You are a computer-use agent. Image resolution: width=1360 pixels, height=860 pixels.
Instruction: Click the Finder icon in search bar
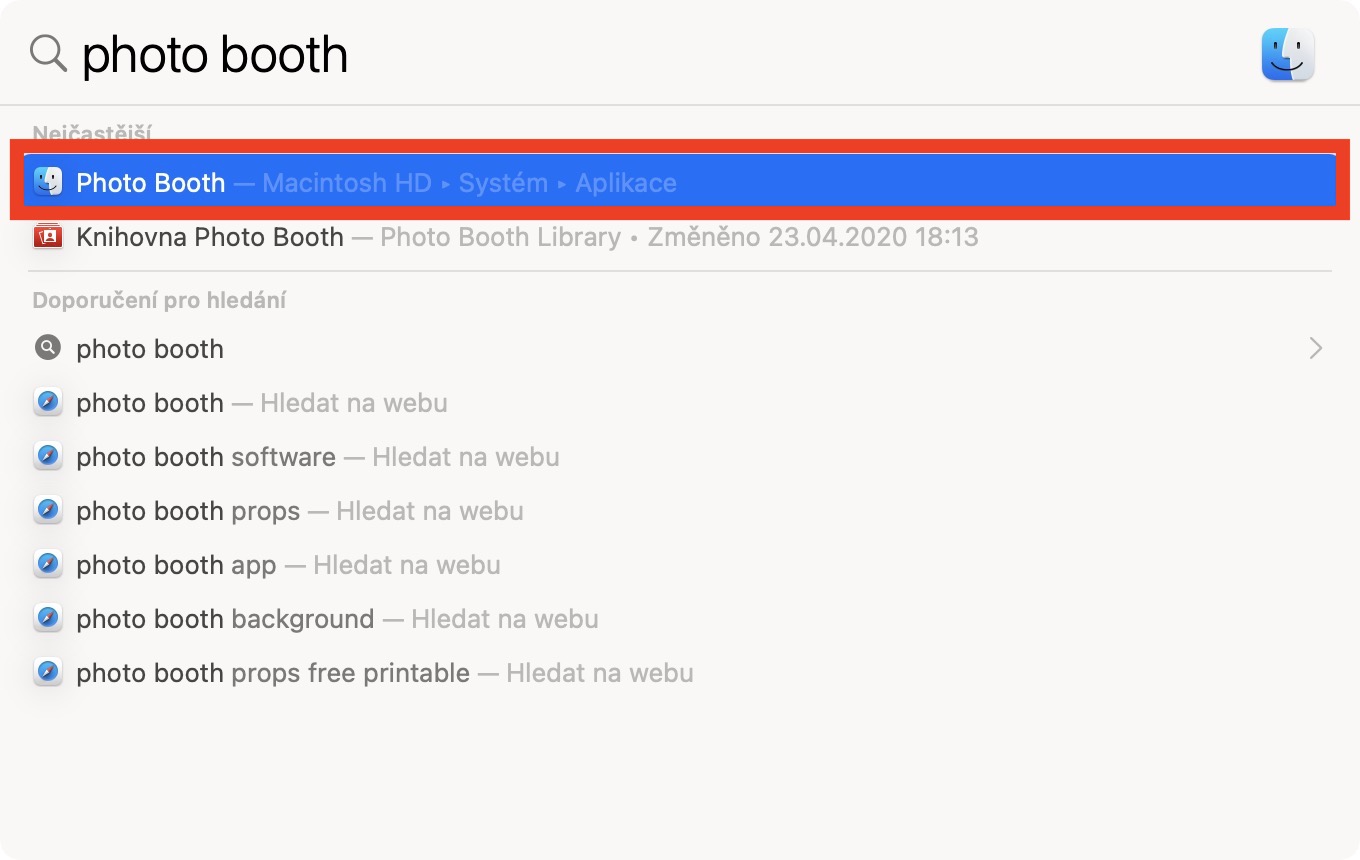1288,54
